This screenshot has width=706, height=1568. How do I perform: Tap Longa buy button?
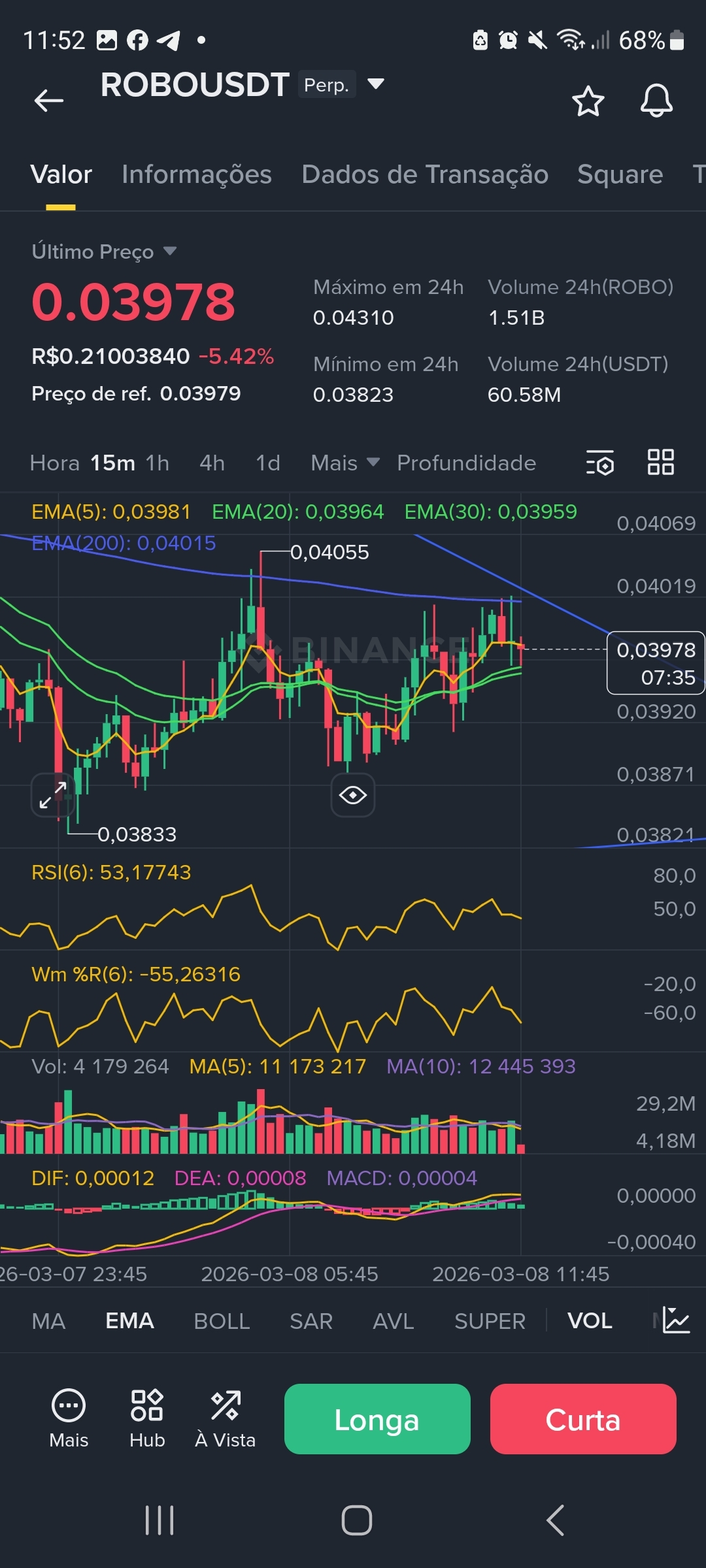click(377, 1419)
